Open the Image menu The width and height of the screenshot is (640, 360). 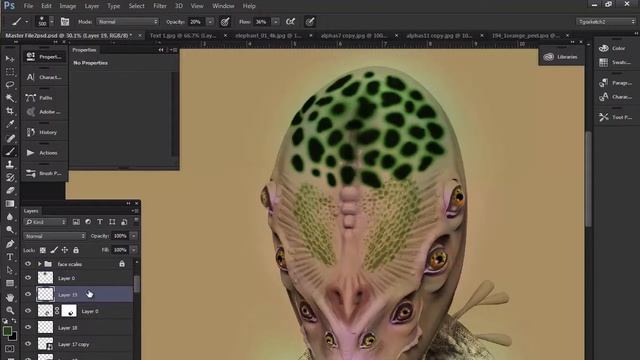[x=68, y=6]
